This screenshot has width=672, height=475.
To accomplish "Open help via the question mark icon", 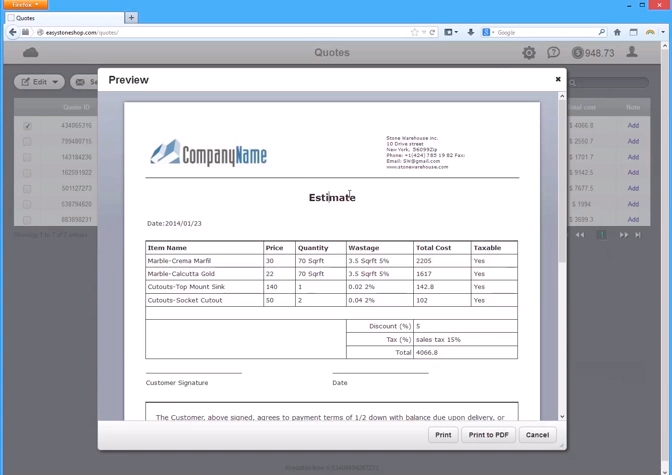I will [553, 52].
